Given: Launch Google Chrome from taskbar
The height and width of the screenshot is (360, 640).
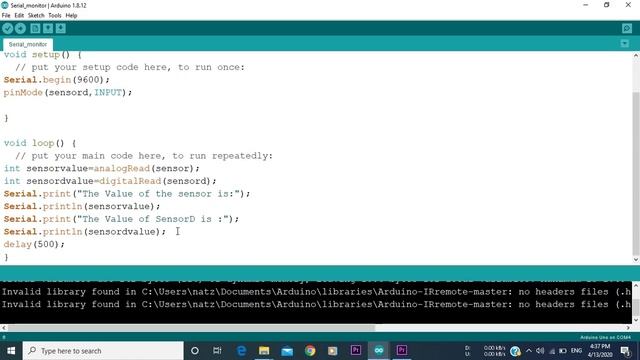Looking at the screenshot, I should tap(310, 351).
